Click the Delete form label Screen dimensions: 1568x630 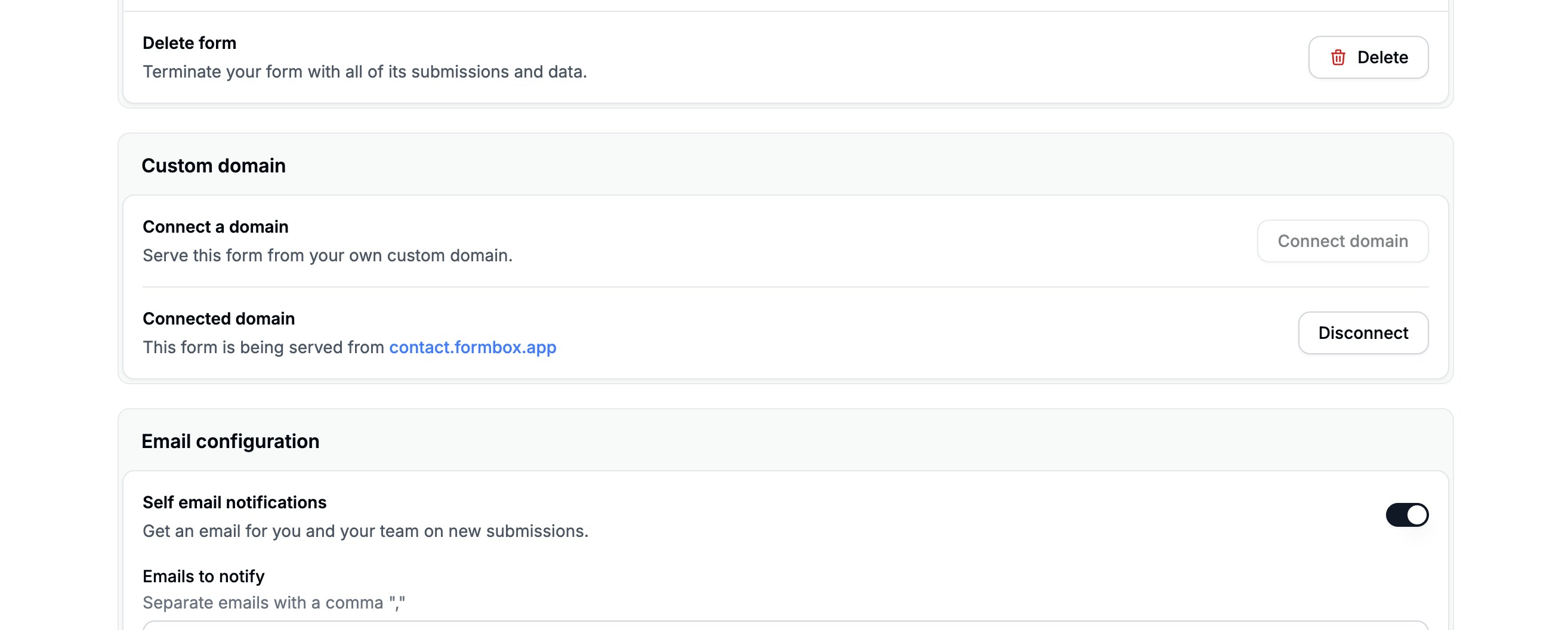[189, 43]
